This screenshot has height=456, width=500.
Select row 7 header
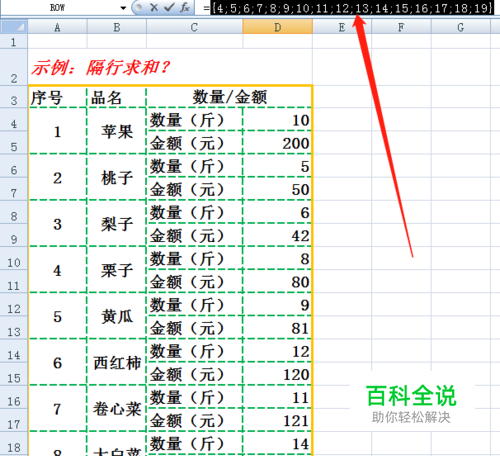coord(14,189)
